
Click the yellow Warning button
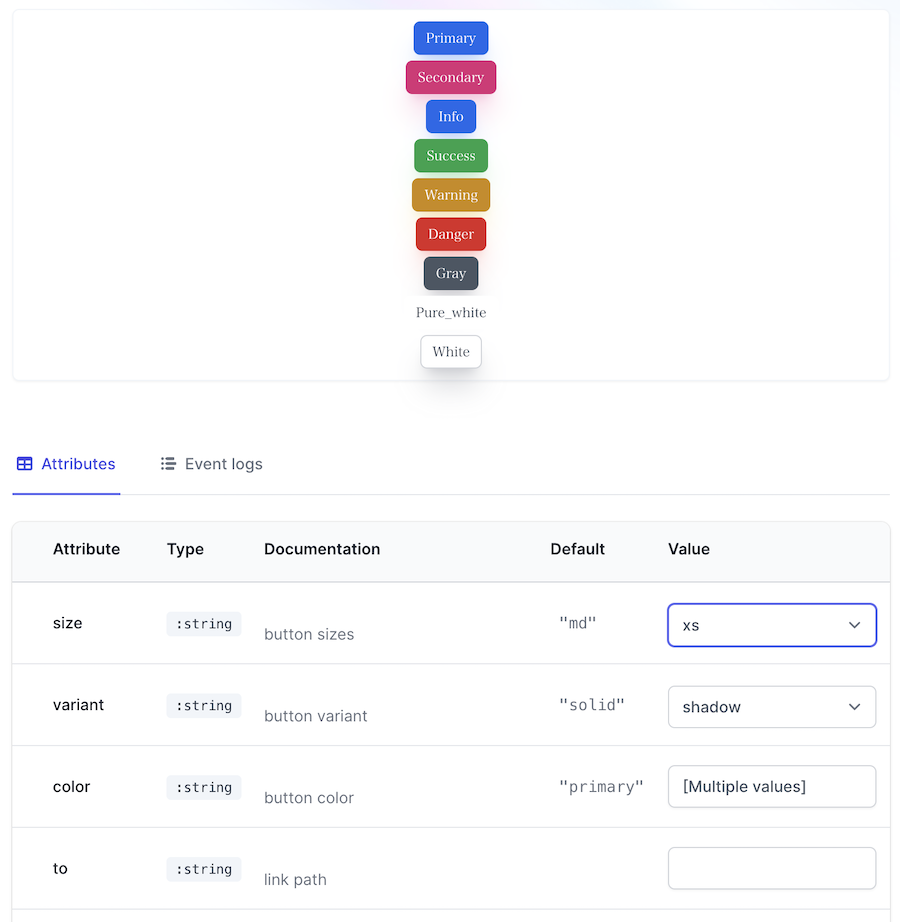(x=451, y=195)
